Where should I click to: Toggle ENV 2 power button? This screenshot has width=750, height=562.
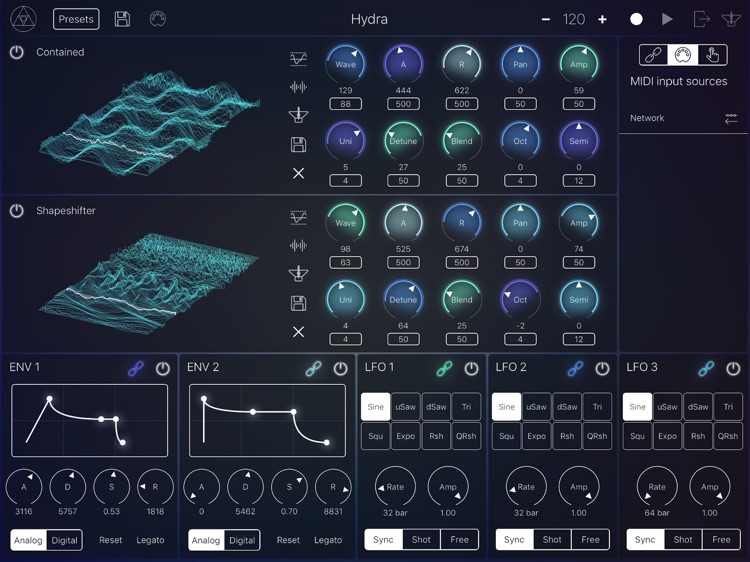coord(341,368)
